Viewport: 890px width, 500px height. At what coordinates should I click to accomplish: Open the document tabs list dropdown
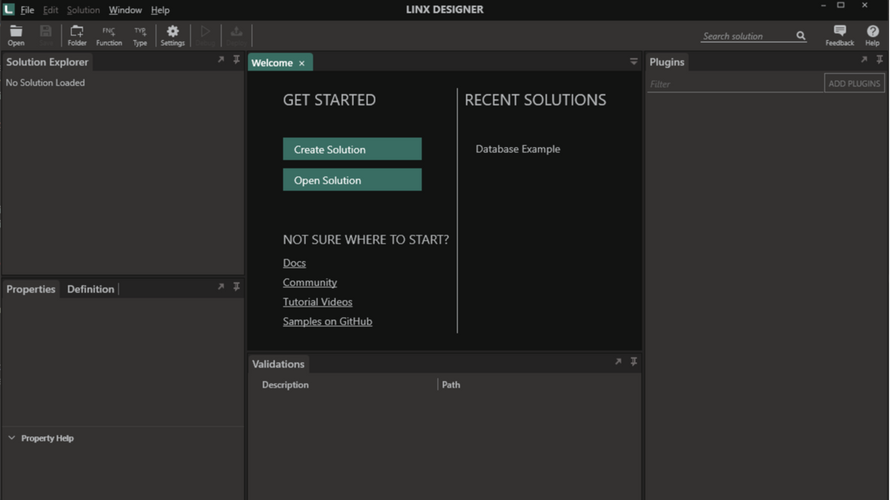(633, 61)
